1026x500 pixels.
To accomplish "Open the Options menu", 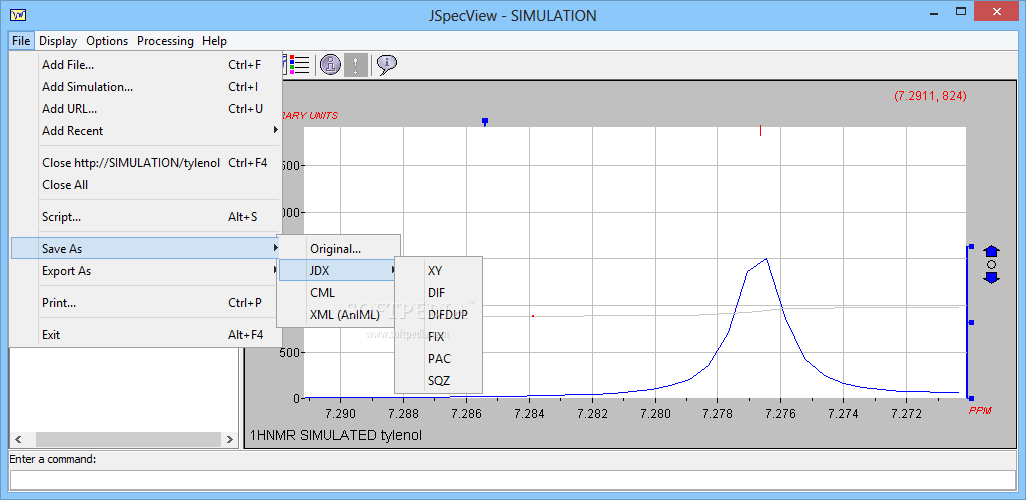I will 107,41.
